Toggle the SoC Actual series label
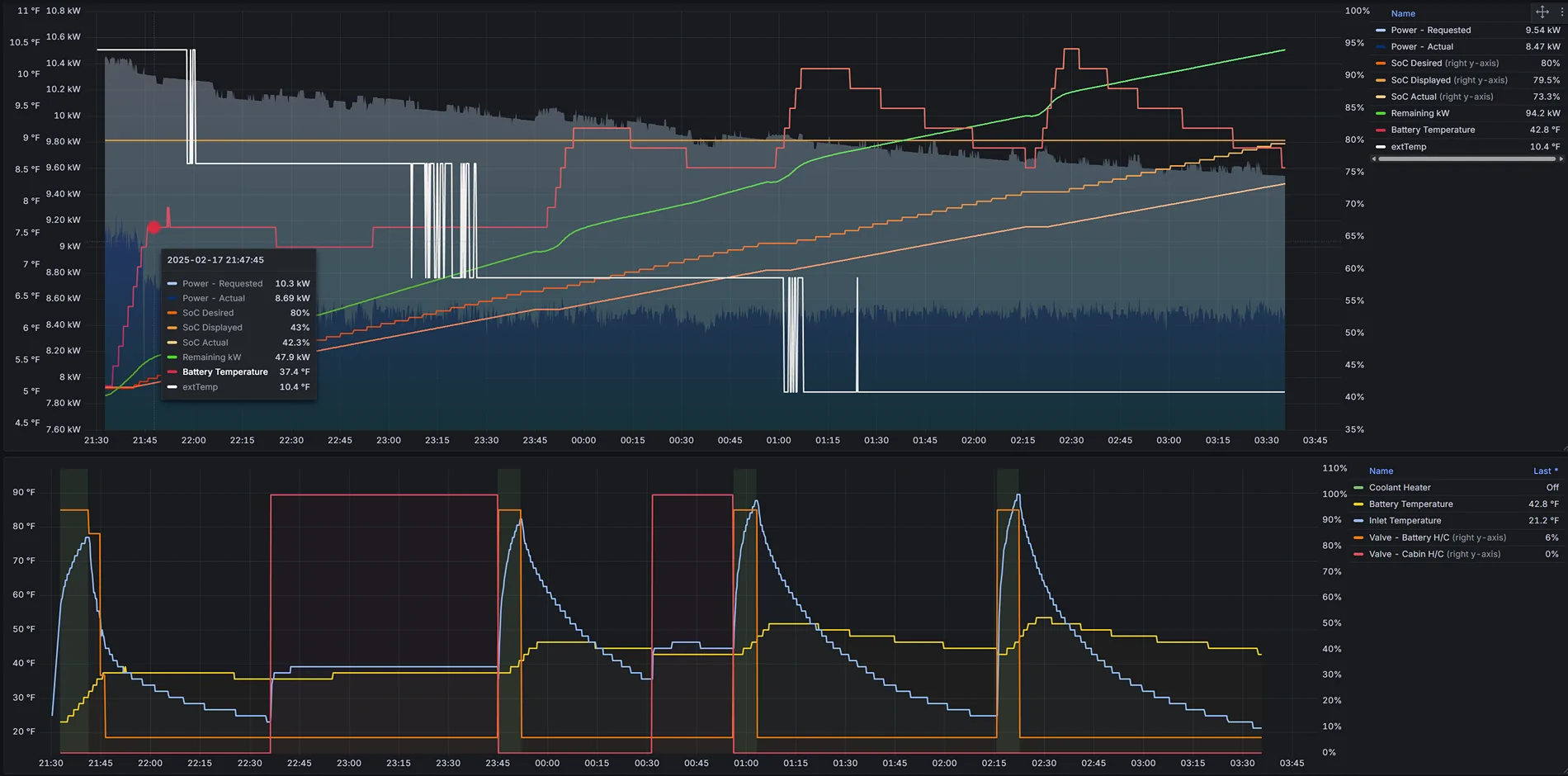 pyautogui.click(x=1413, y=97)
